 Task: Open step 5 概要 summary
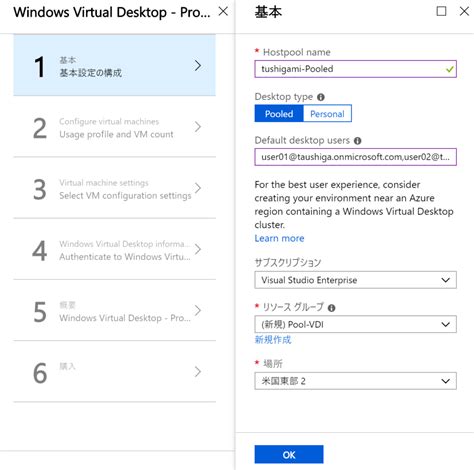point(114,310)
